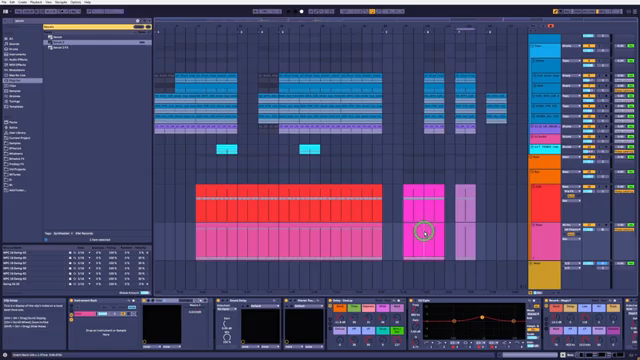Screen dimensions: 640x360
Task: Select the Sounds category in browser
Action: [14, 44]
